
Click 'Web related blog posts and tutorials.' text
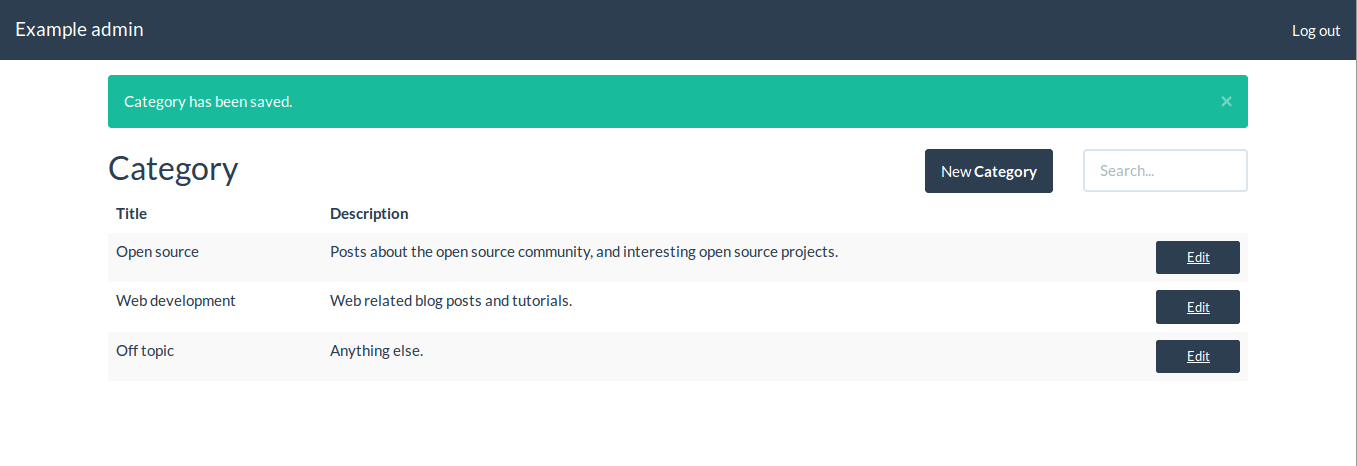451,301
